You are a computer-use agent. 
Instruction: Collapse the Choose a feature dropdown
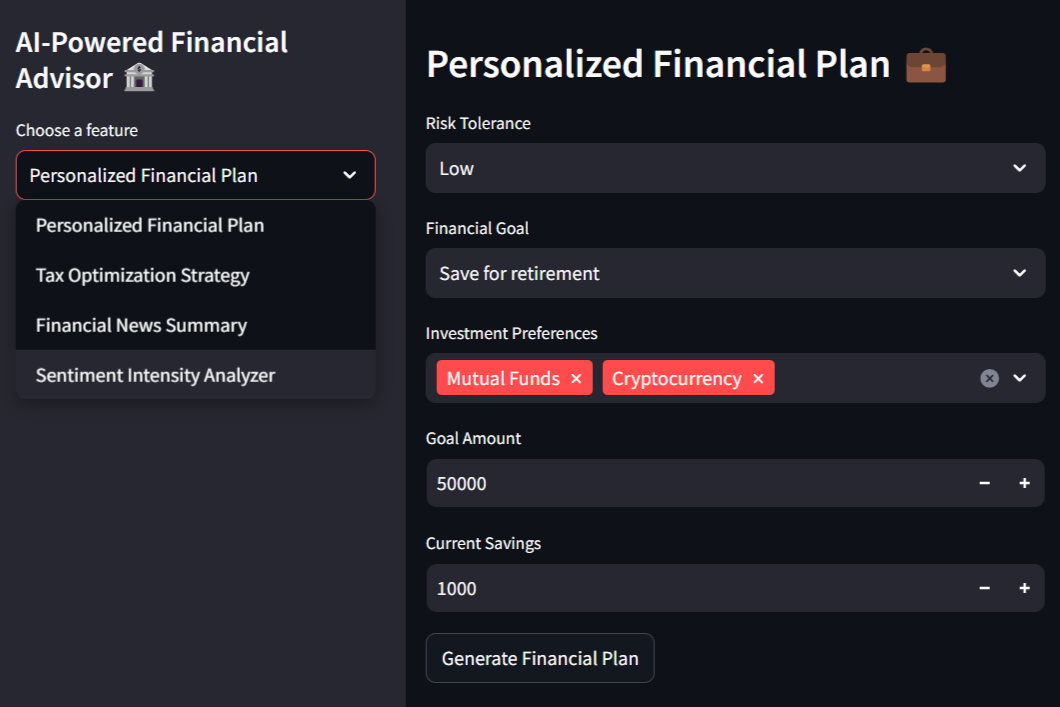[x=349, y=175]
